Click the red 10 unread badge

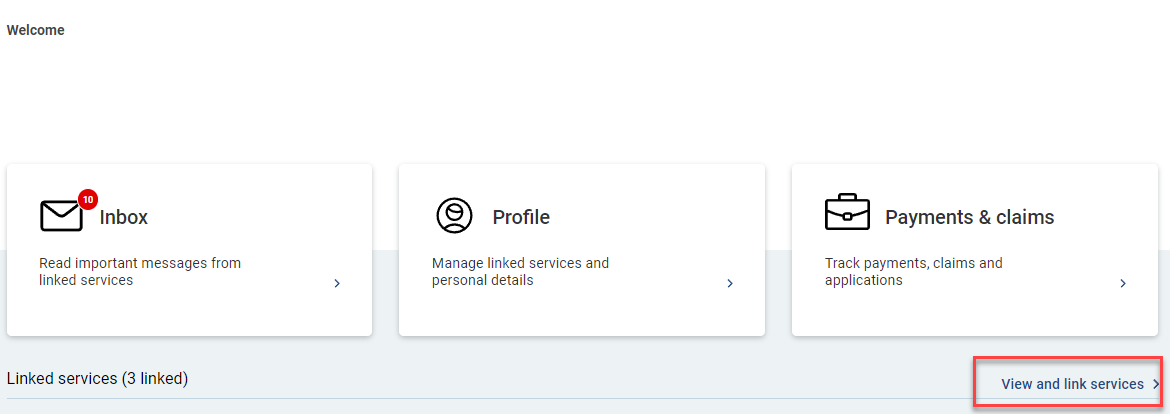tap(87, 199)
